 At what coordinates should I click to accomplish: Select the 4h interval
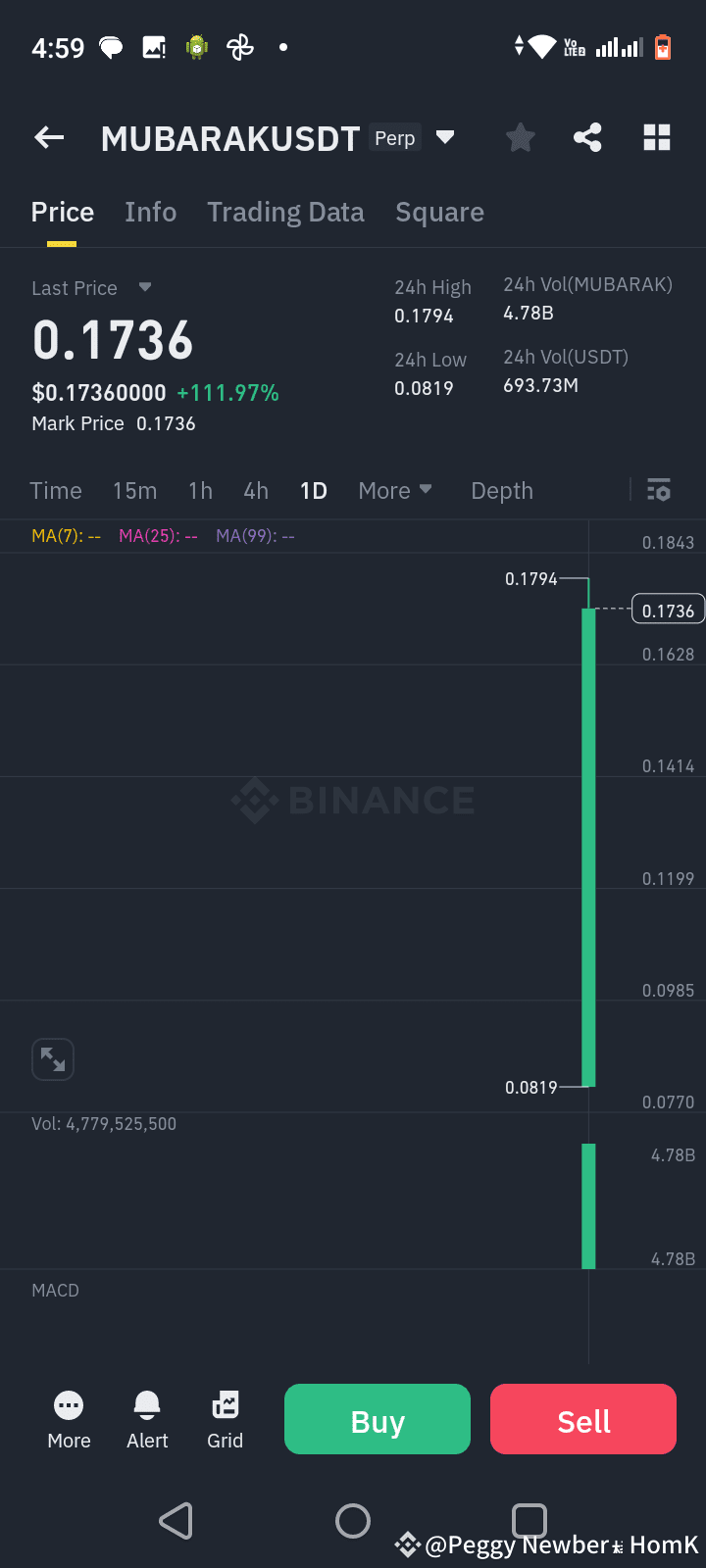(x=256, y=490)
